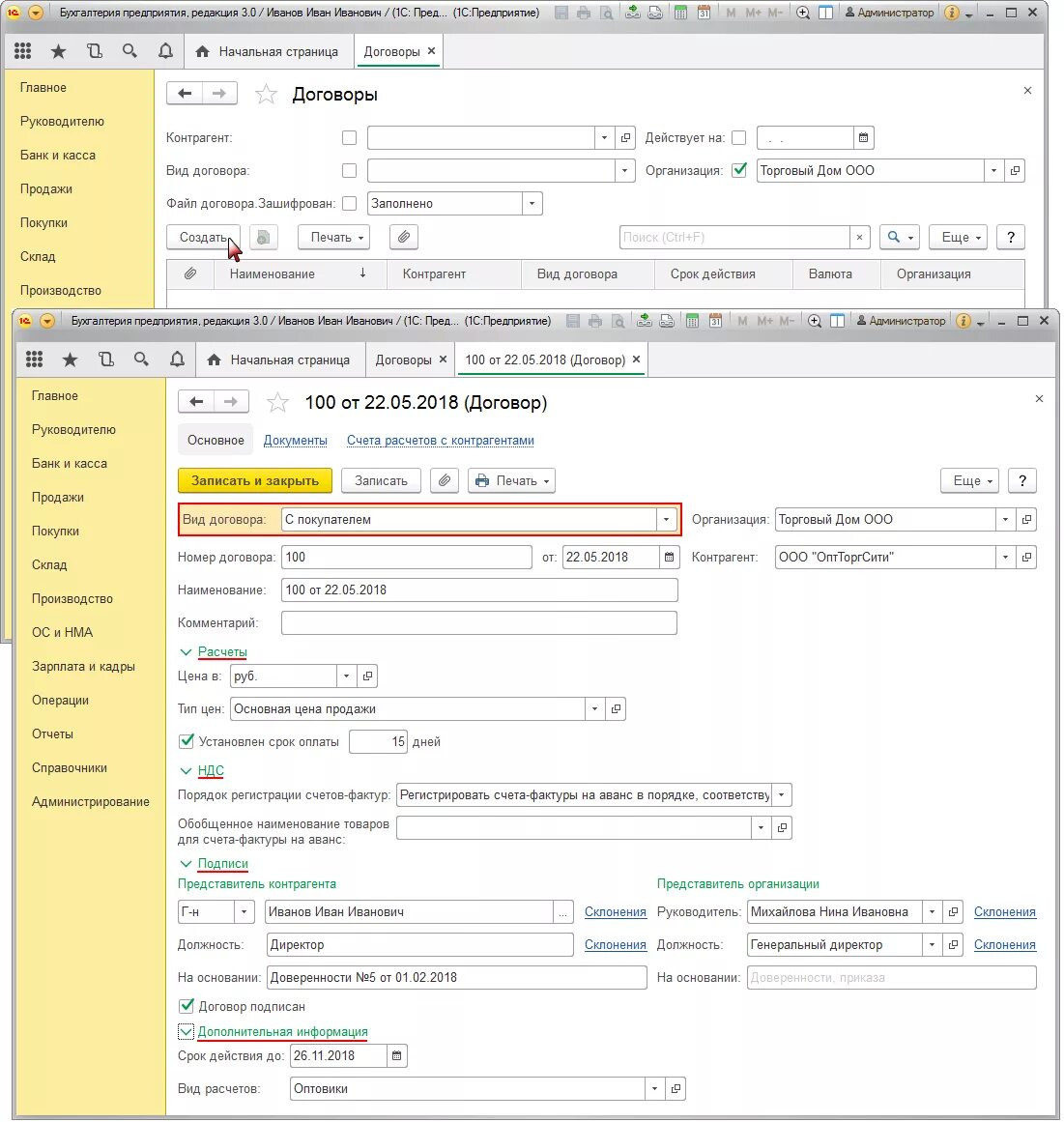The height and width of the screenshot is (1122, 1064).
Task: Click Комментарий input field
Action: coord(478,622)
